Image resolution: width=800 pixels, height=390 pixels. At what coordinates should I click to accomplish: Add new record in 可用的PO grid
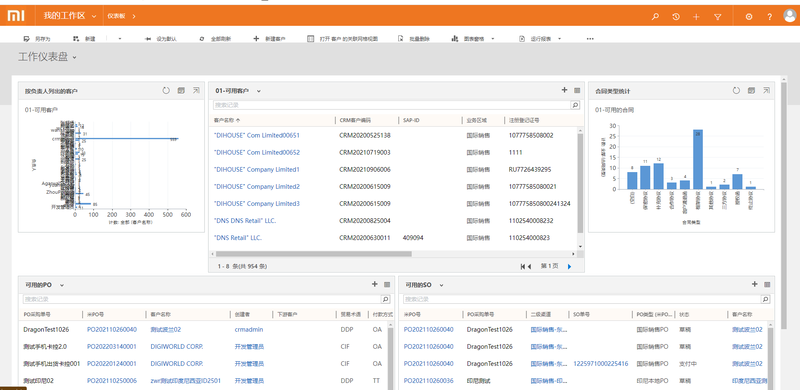(x=374, y=284)
